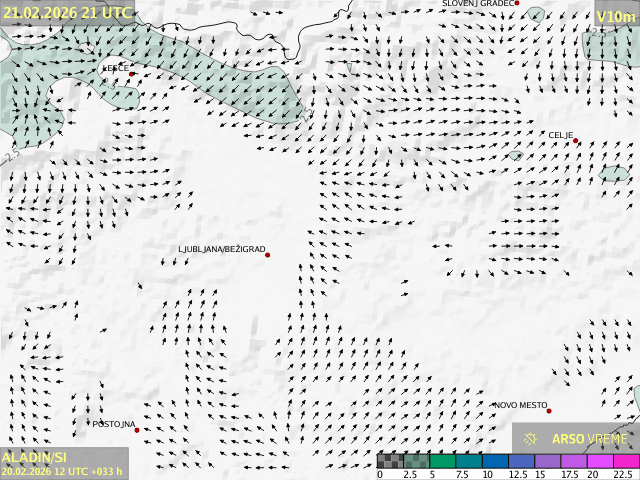Click the ARSO VREME logo text
Screen dimensions: 640x480
tap(590, 439)
